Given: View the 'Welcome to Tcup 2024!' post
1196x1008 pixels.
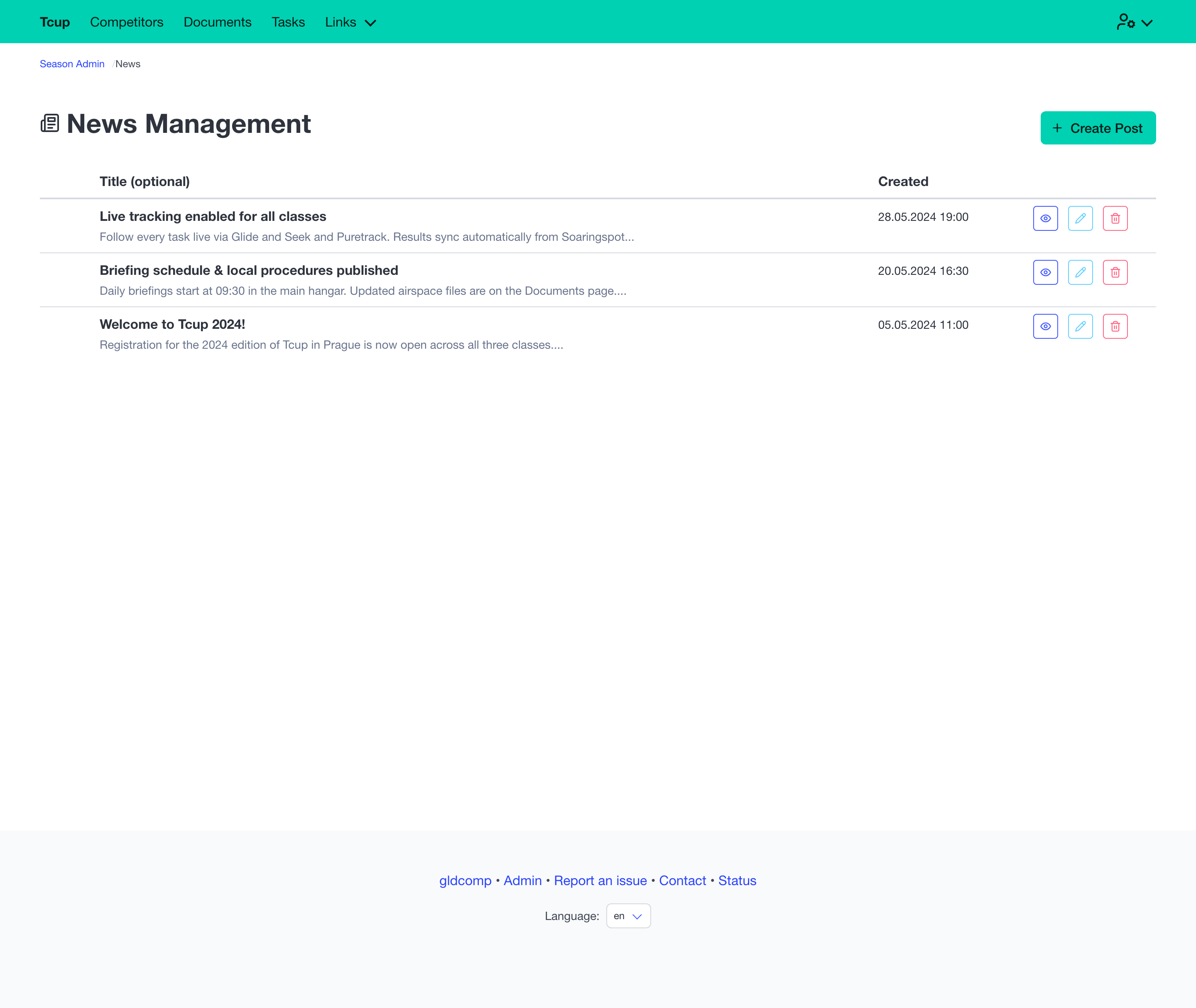Looking at the screenshot, I should pyautogui.click(x=1045, y=326).
